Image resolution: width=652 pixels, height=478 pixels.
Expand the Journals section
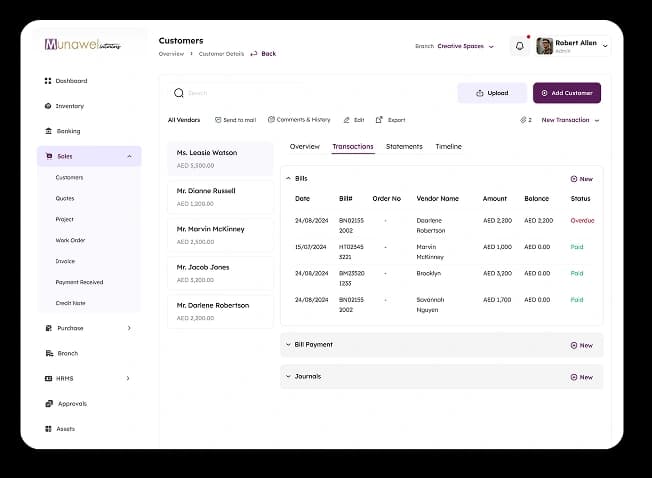[x=442, y=377]
